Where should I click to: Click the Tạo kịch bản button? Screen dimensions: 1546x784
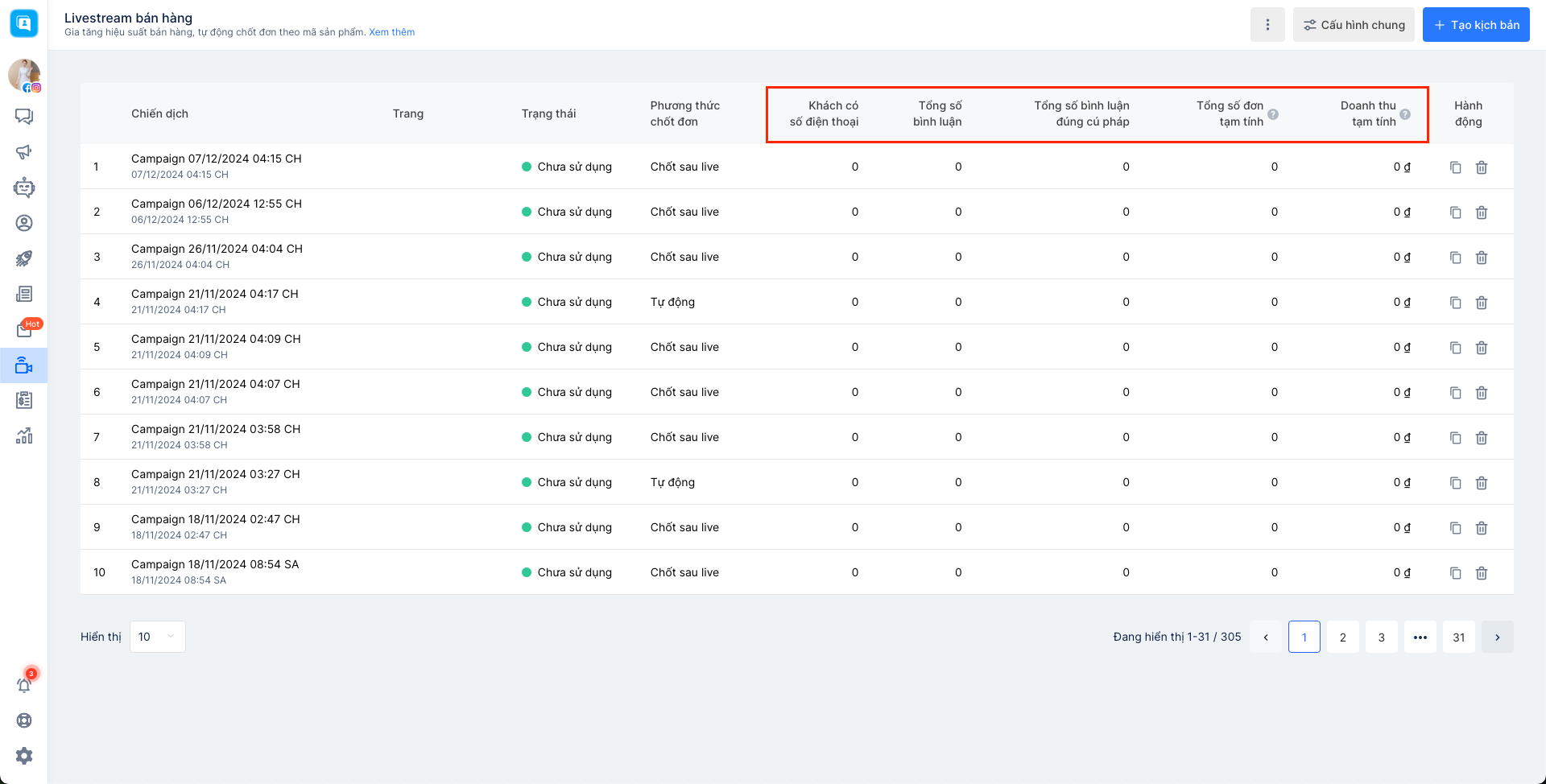coord(1475,25)
